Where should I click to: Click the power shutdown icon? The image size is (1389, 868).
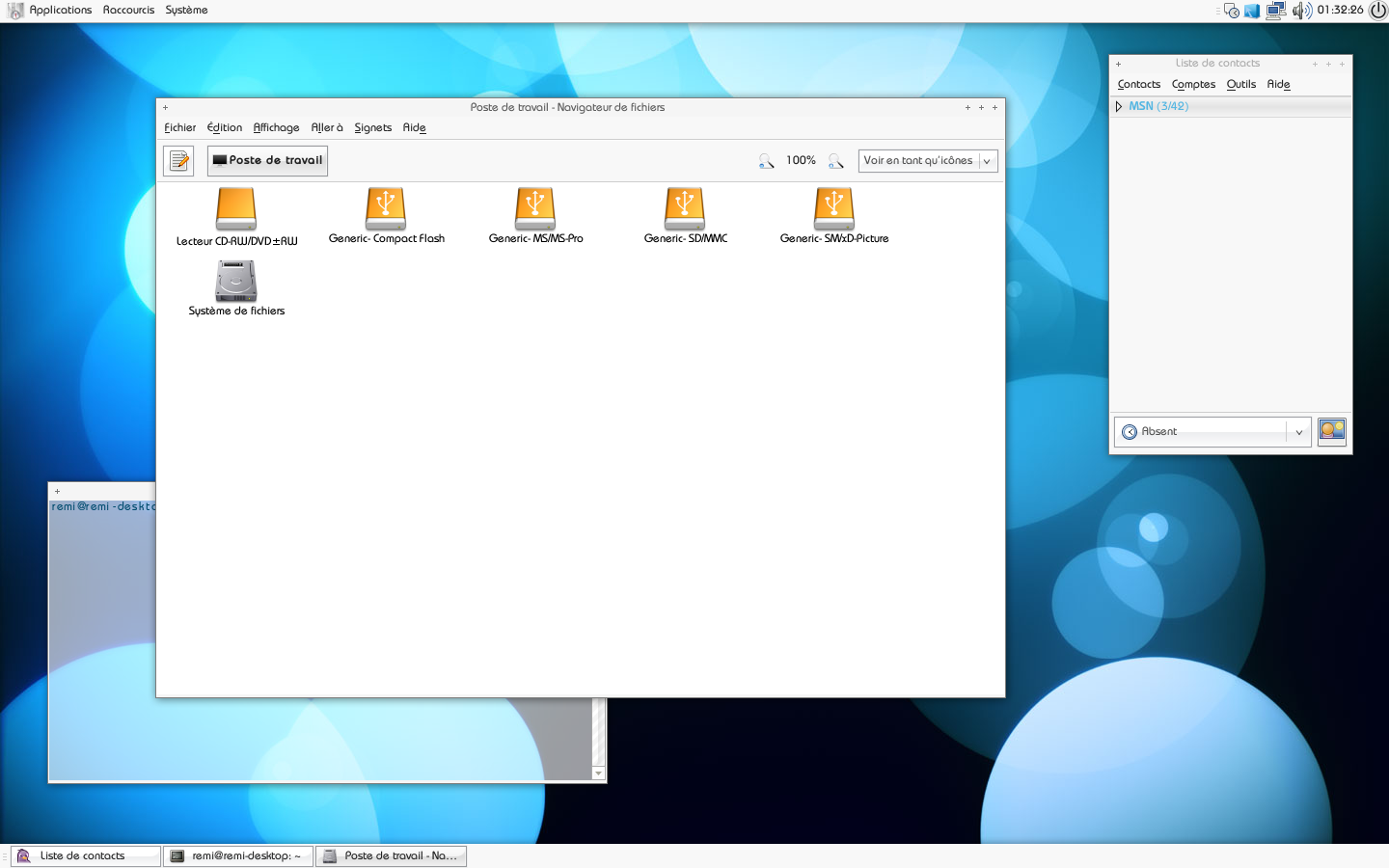click(1378, 10)
